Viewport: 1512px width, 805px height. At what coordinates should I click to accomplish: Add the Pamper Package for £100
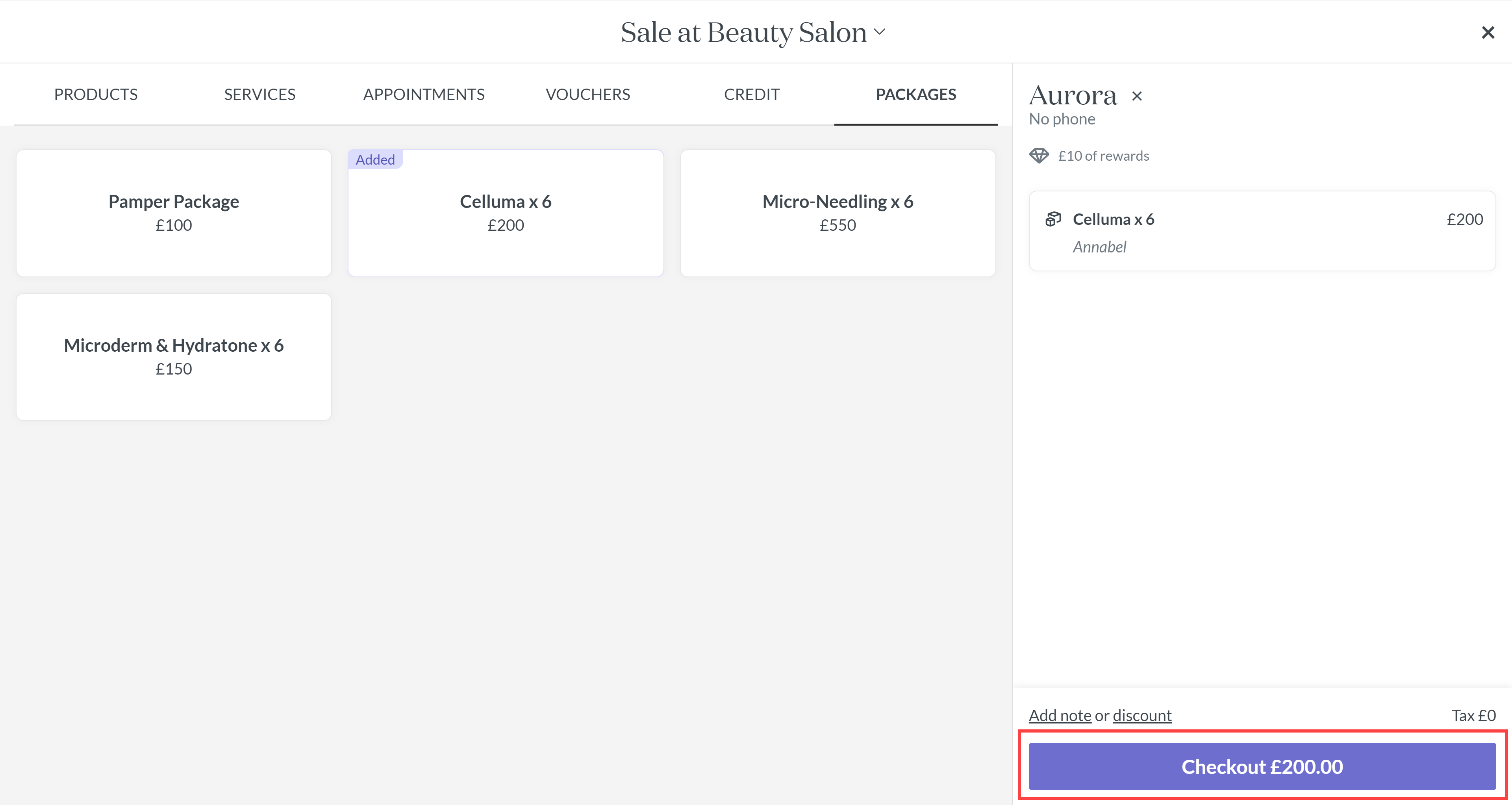(x=174, y=213)
